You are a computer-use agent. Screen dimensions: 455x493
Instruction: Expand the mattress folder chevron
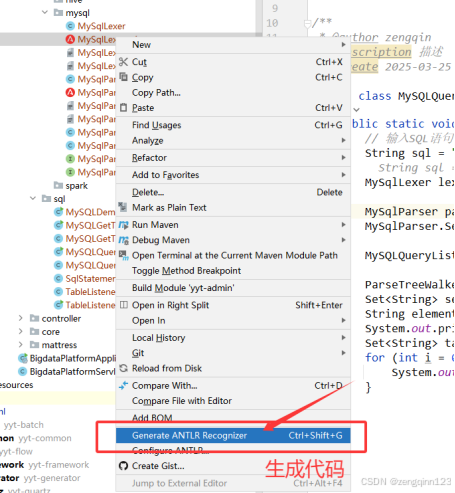[21, 344]
